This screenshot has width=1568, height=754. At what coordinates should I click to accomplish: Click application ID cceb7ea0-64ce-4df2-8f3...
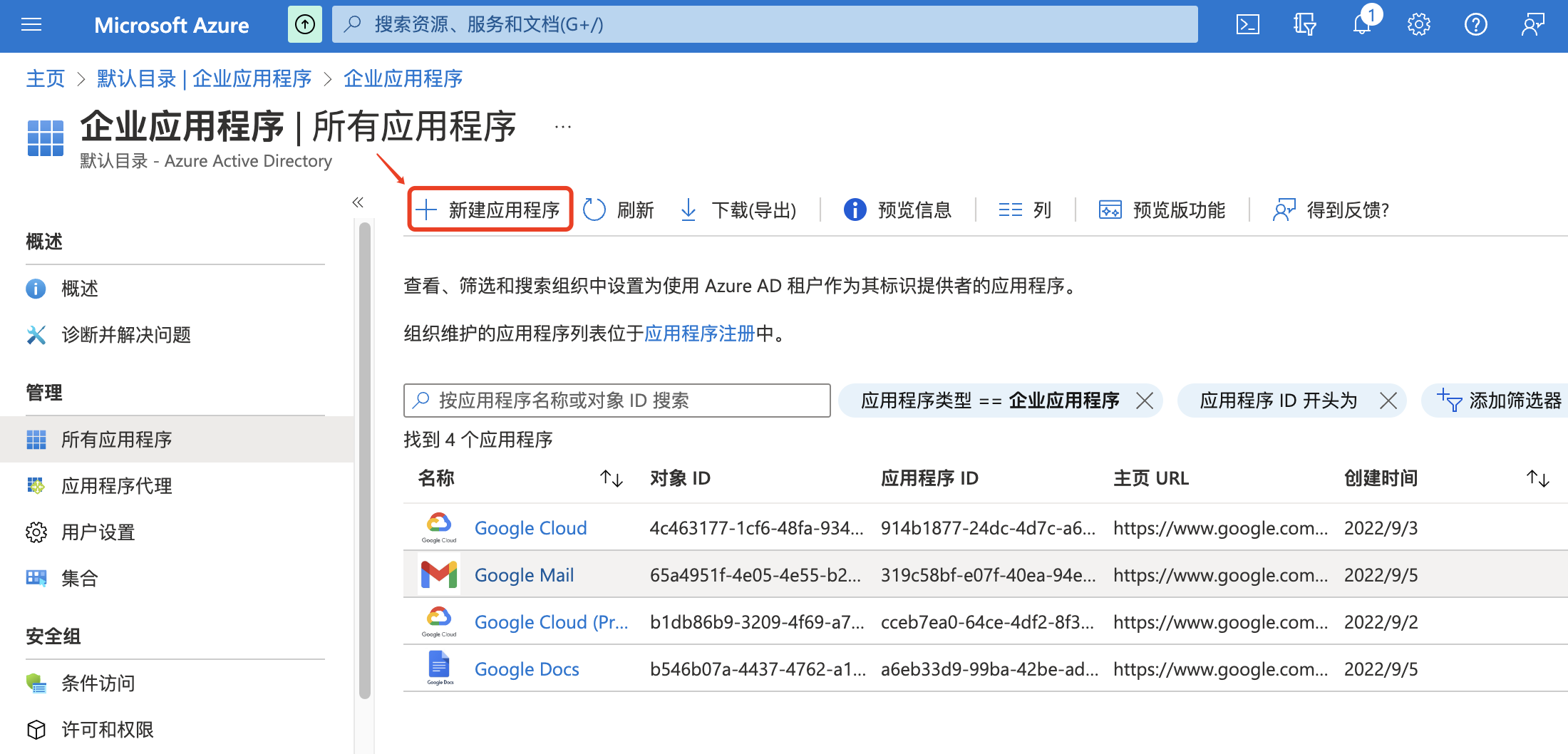pyautogui.click(x=988, y=622)
